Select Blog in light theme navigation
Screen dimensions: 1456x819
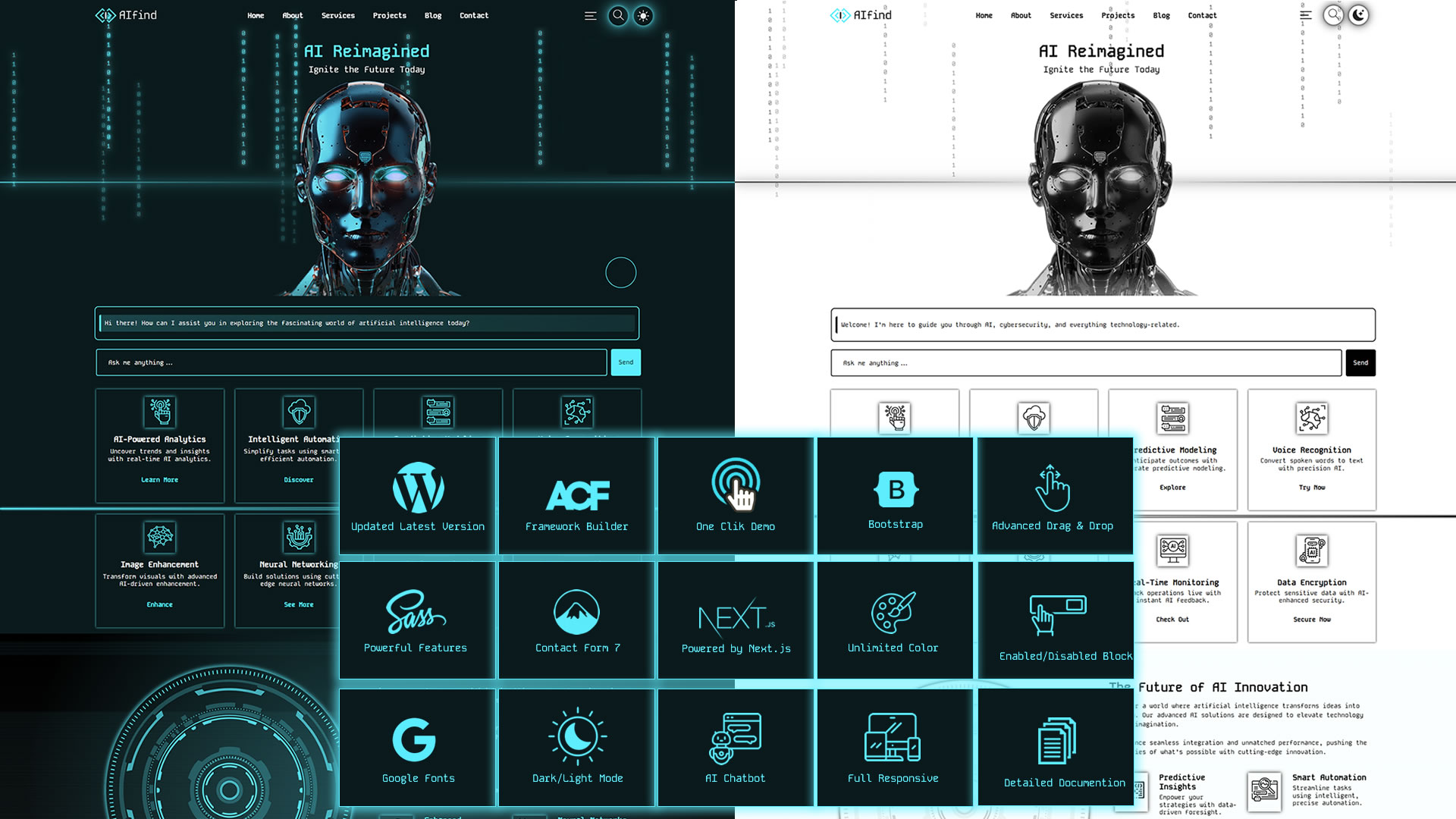[1161, 15]
